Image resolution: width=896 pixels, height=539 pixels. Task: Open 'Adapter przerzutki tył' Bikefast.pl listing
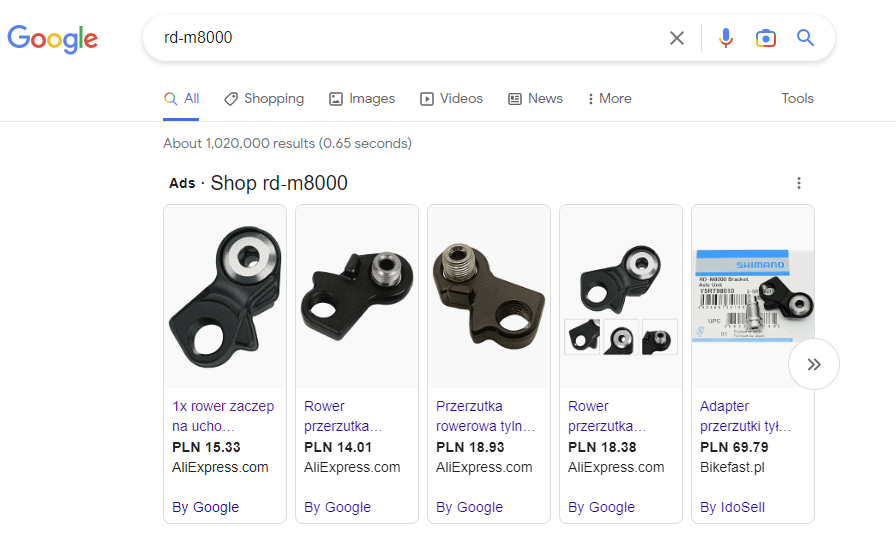(x=746, y=416)
